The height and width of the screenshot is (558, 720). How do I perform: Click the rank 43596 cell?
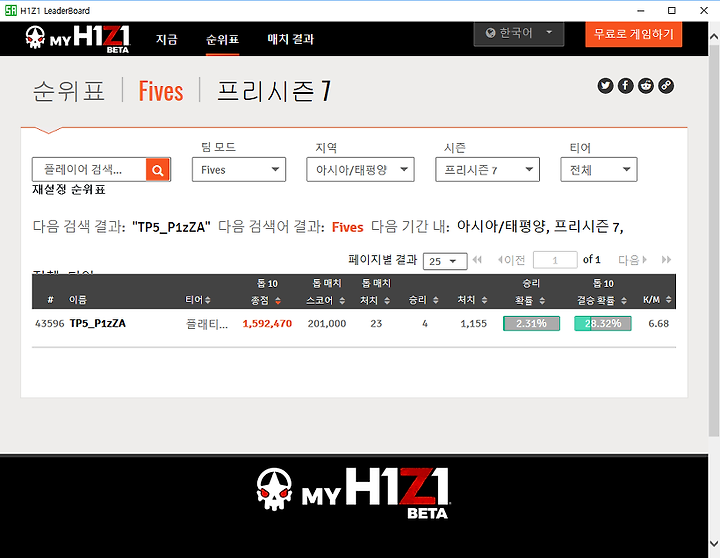[50, 323]
